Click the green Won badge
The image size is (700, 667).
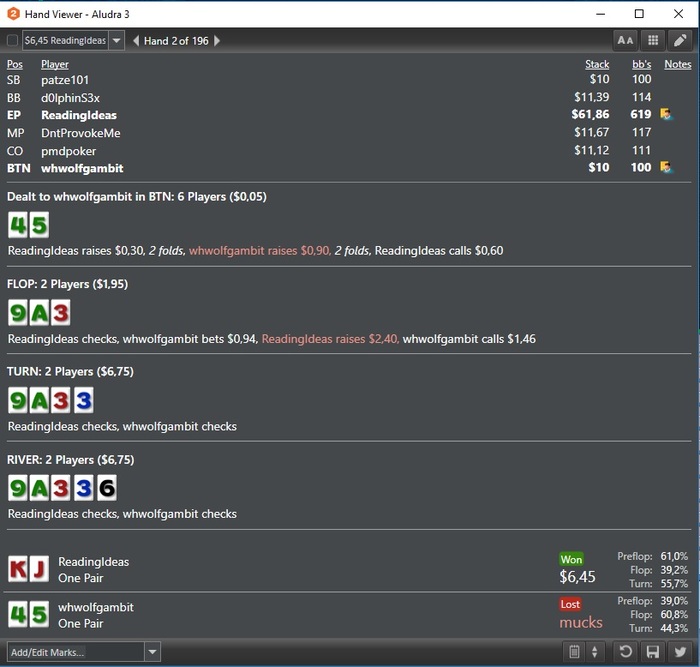tap(571, 559)
